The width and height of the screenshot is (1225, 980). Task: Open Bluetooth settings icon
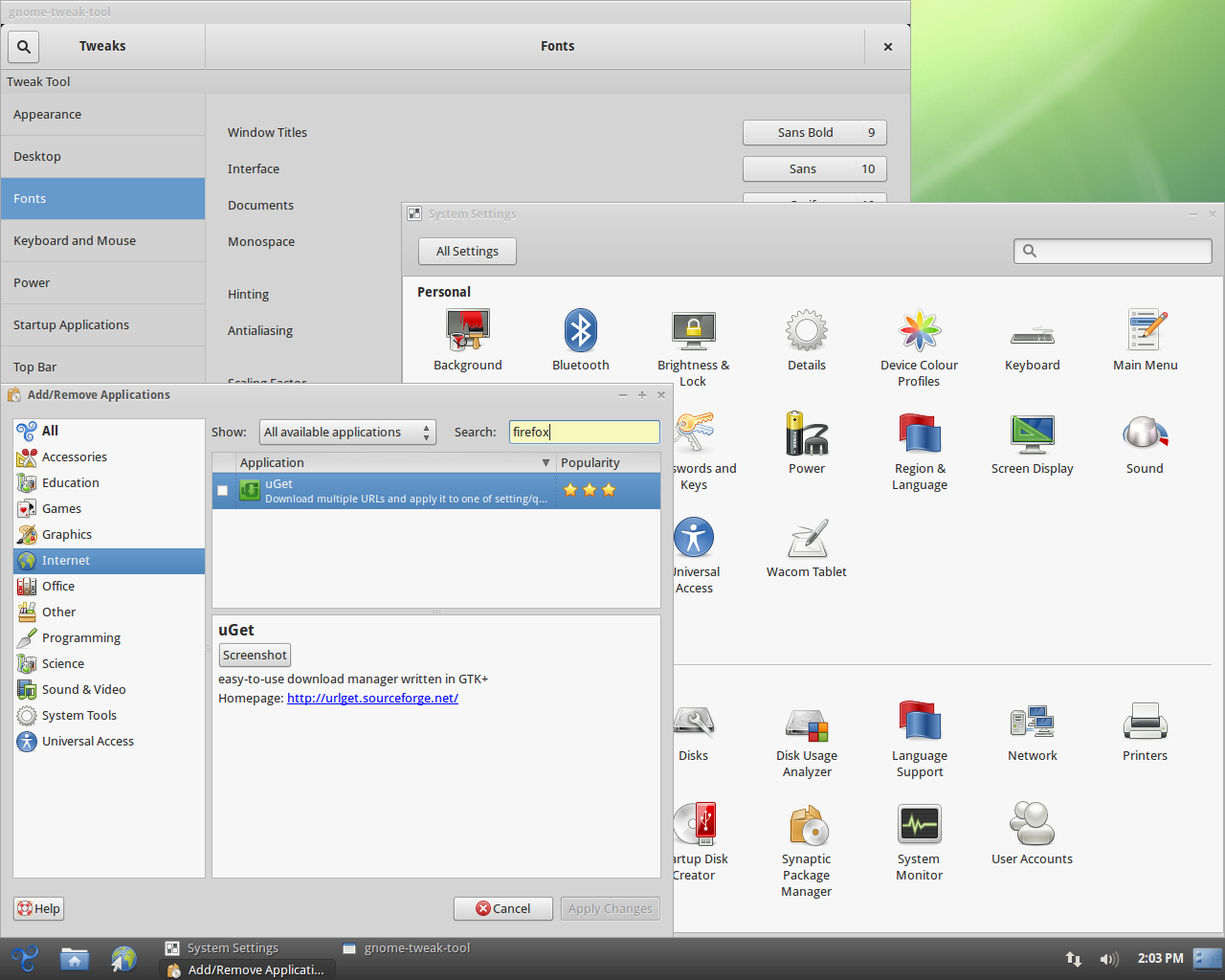coord(581,331)
